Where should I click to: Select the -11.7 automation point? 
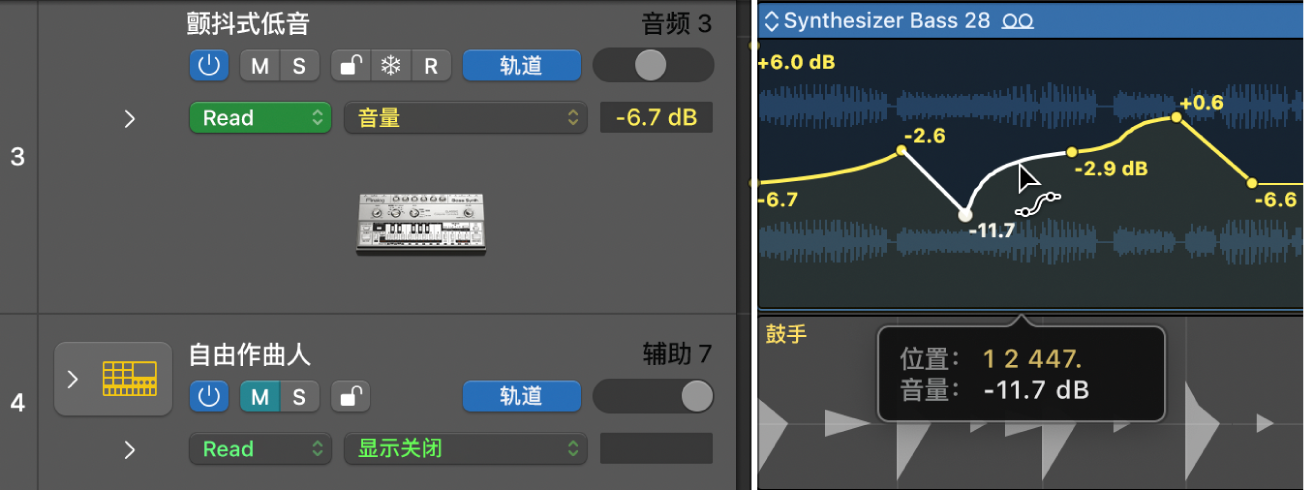click(x=964, y=214)
